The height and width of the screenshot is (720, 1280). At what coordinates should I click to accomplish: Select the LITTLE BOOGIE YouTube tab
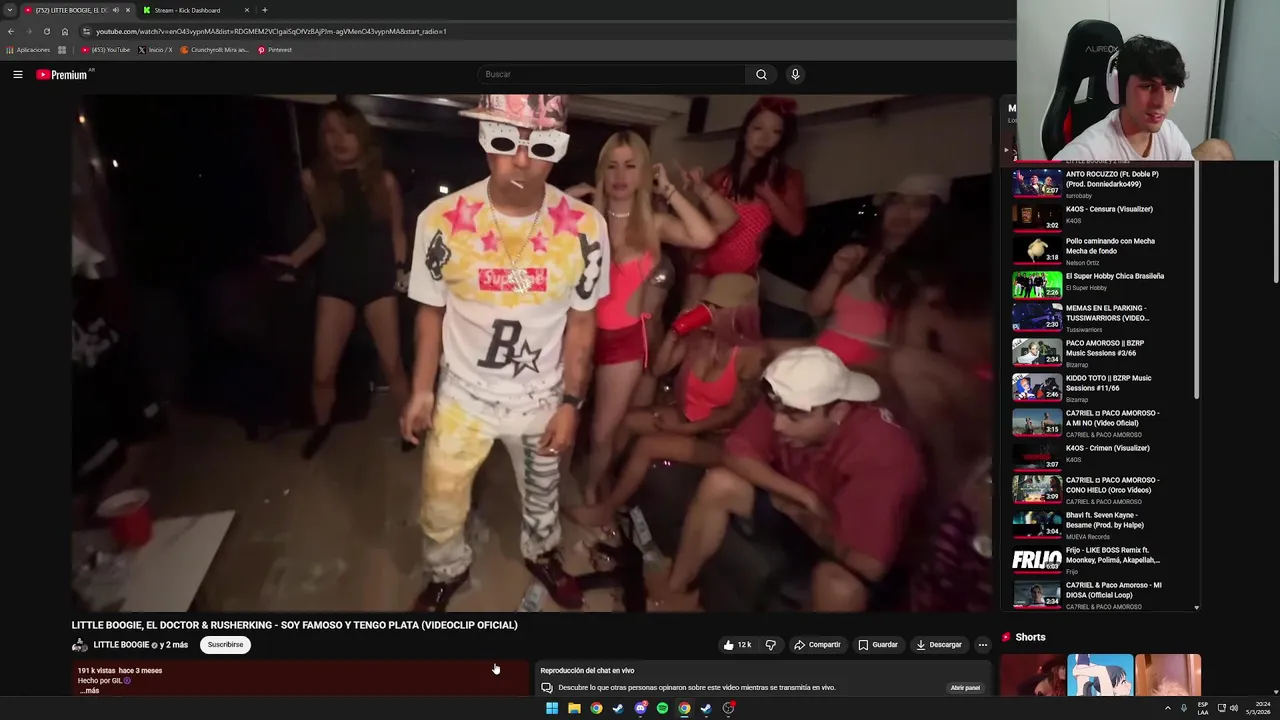(70, 10)
